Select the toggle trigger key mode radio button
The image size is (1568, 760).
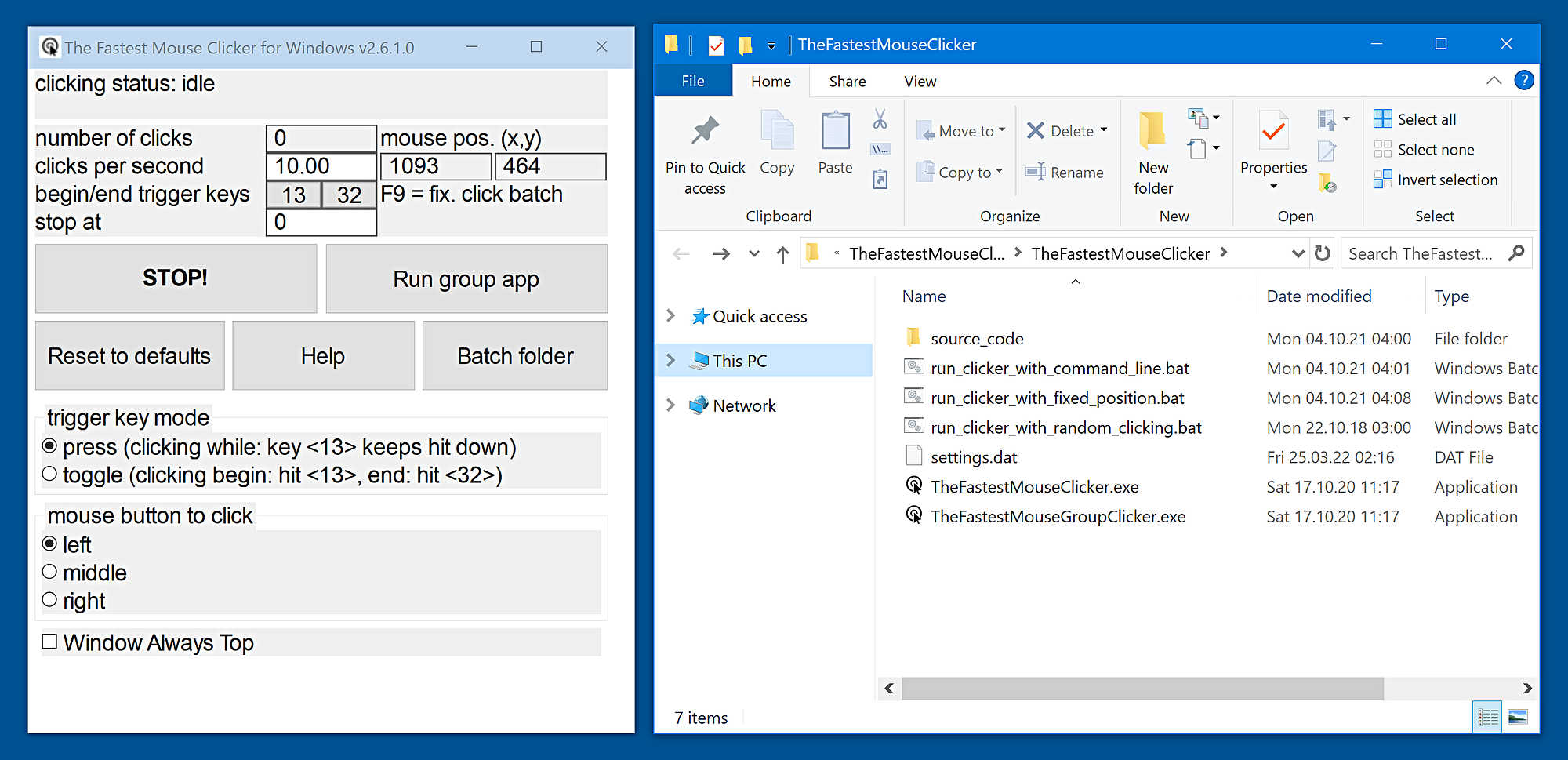pyautogui.click(x=49, y=473)
